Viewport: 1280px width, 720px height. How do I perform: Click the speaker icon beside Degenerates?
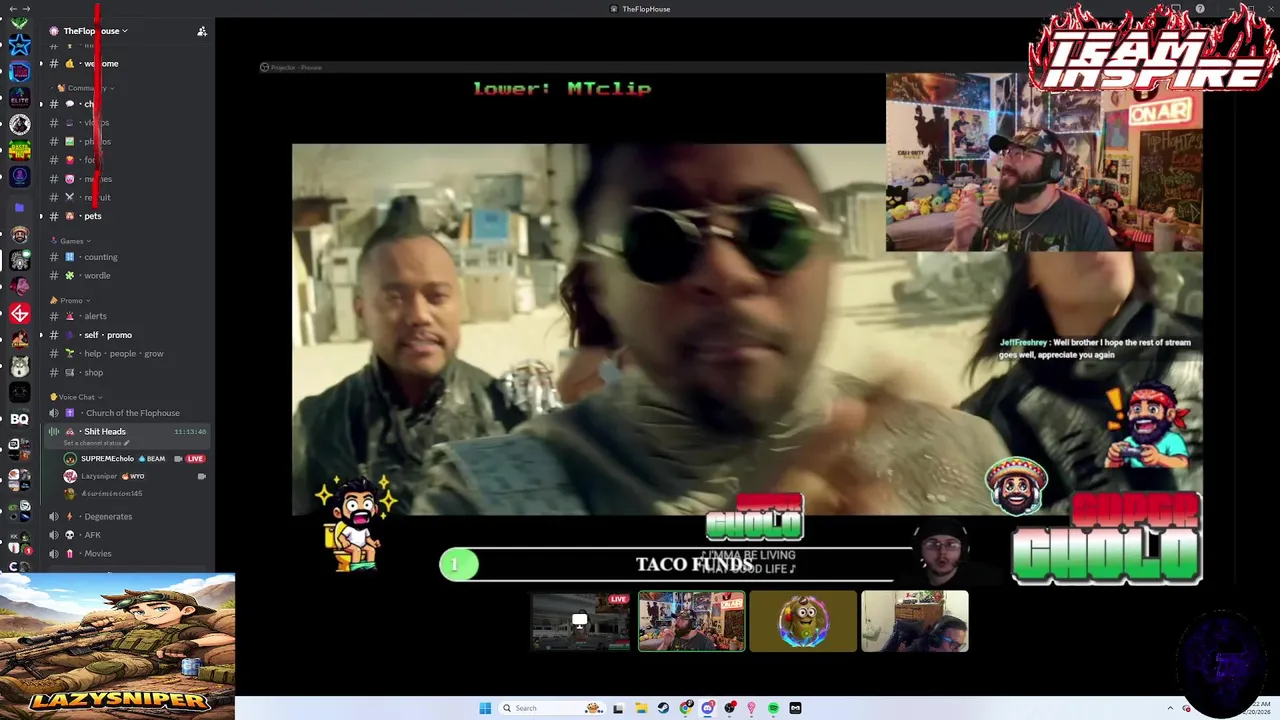[54, 517]
